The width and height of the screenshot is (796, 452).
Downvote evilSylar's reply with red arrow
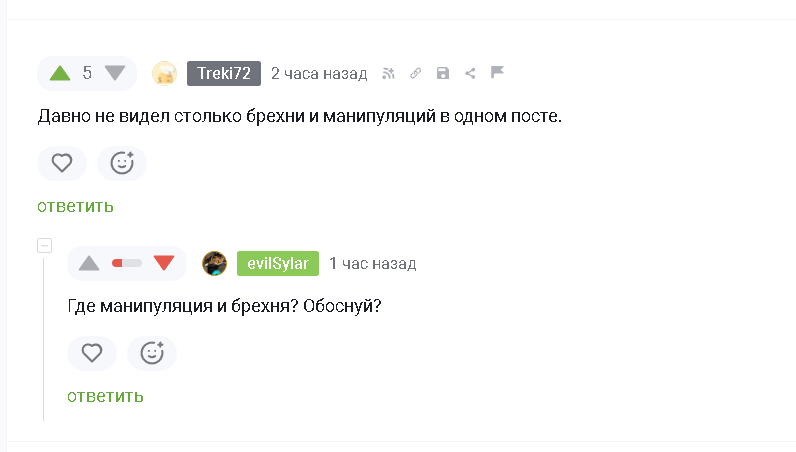pyautogui.click(x=164, y=263)
